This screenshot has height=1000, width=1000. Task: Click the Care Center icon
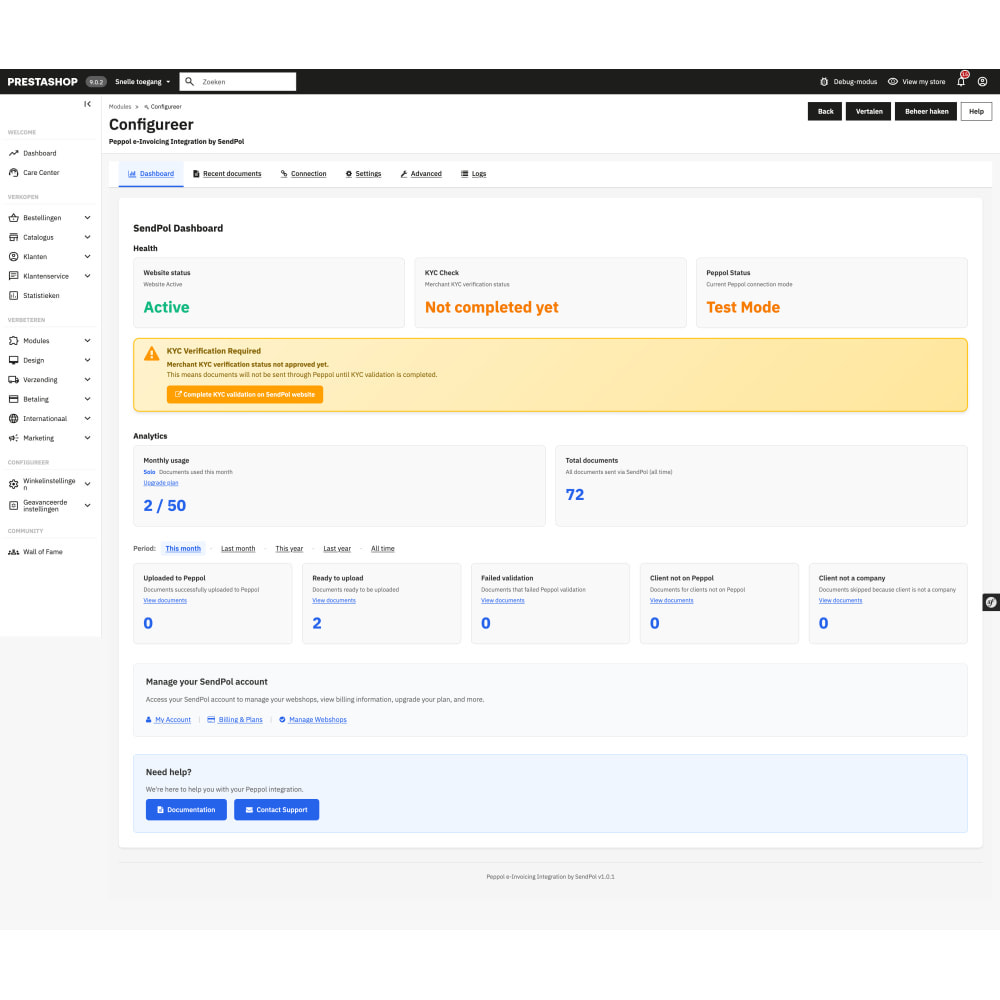click(13, 172)
